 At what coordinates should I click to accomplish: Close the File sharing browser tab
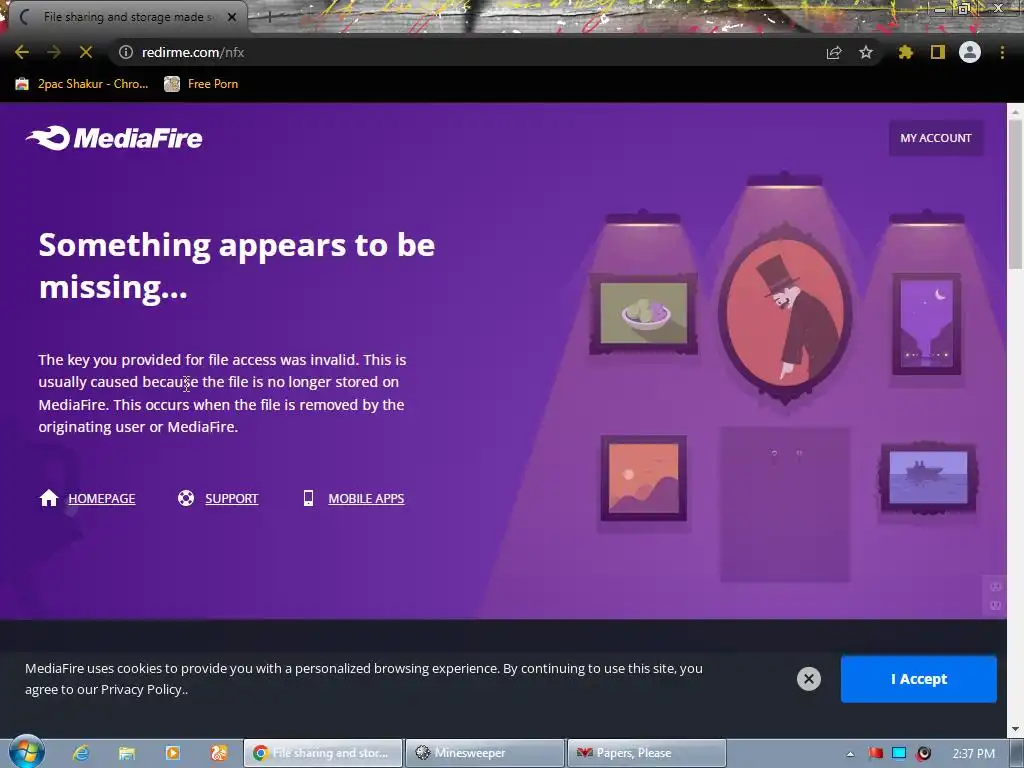click(232, 17)
